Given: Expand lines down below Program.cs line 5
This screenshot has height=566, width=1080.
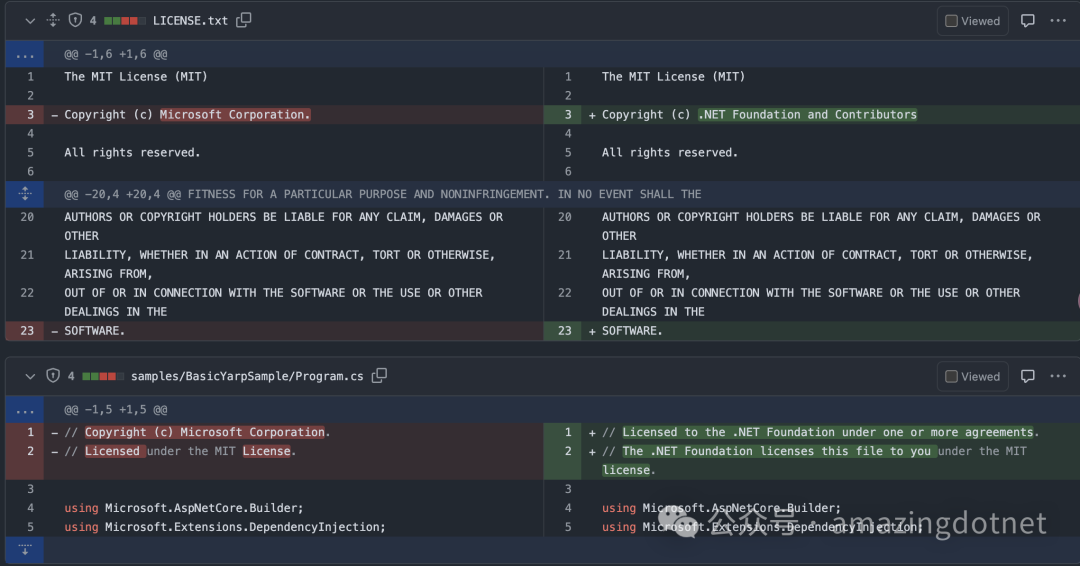Looking at the screenshot, I should click(25, 549).
